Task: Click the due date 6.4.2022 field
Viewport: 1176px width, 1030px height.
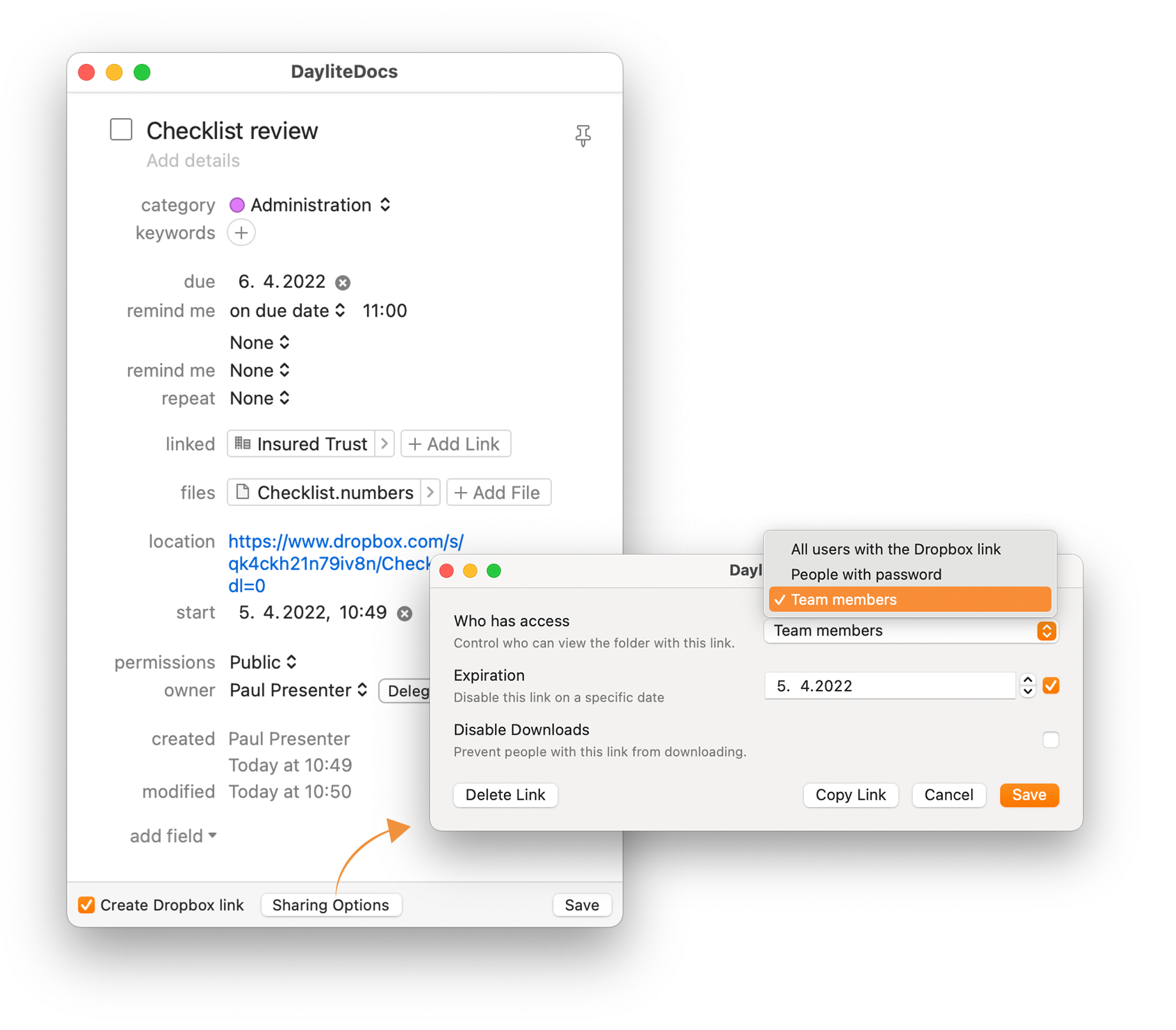Action: [281, 282]
